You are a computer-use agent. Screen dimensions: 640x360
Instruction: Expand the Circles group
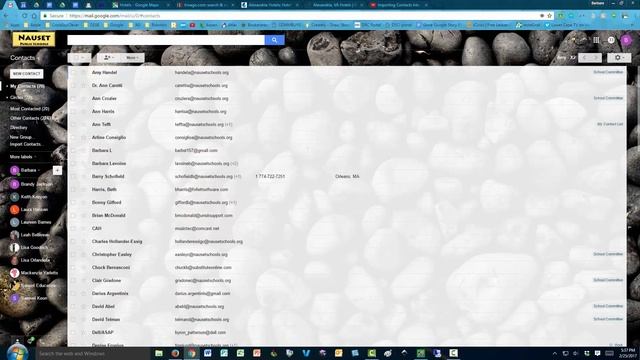coord(7,98)
